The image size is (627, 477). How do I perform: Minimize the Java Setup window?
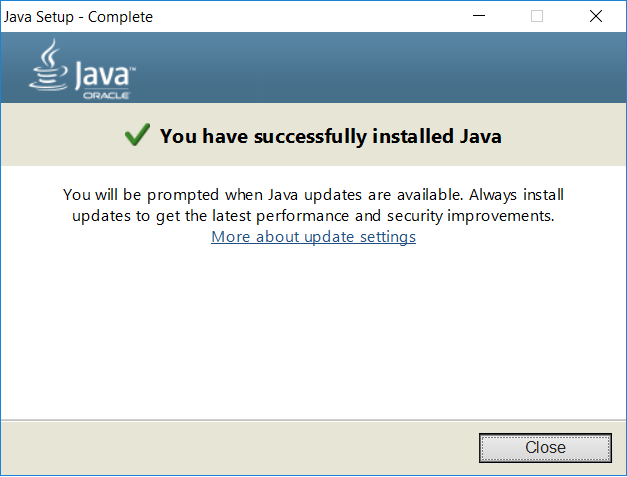[479, 16]
